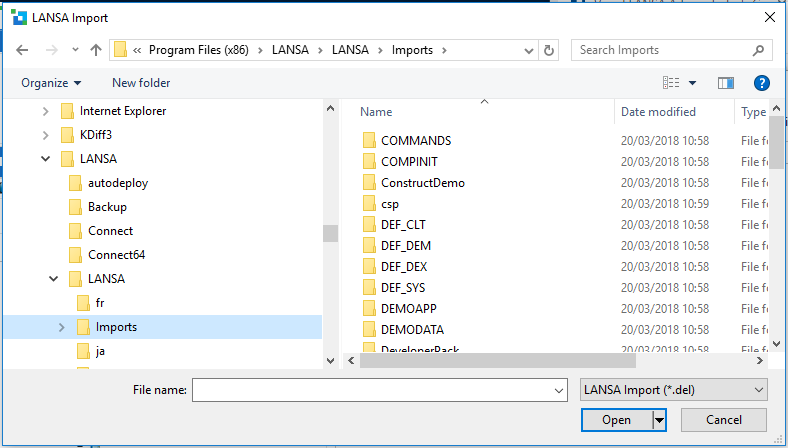Expand the Internet Explorer tree node
This screenshot has width=788, height=448.
45,111
